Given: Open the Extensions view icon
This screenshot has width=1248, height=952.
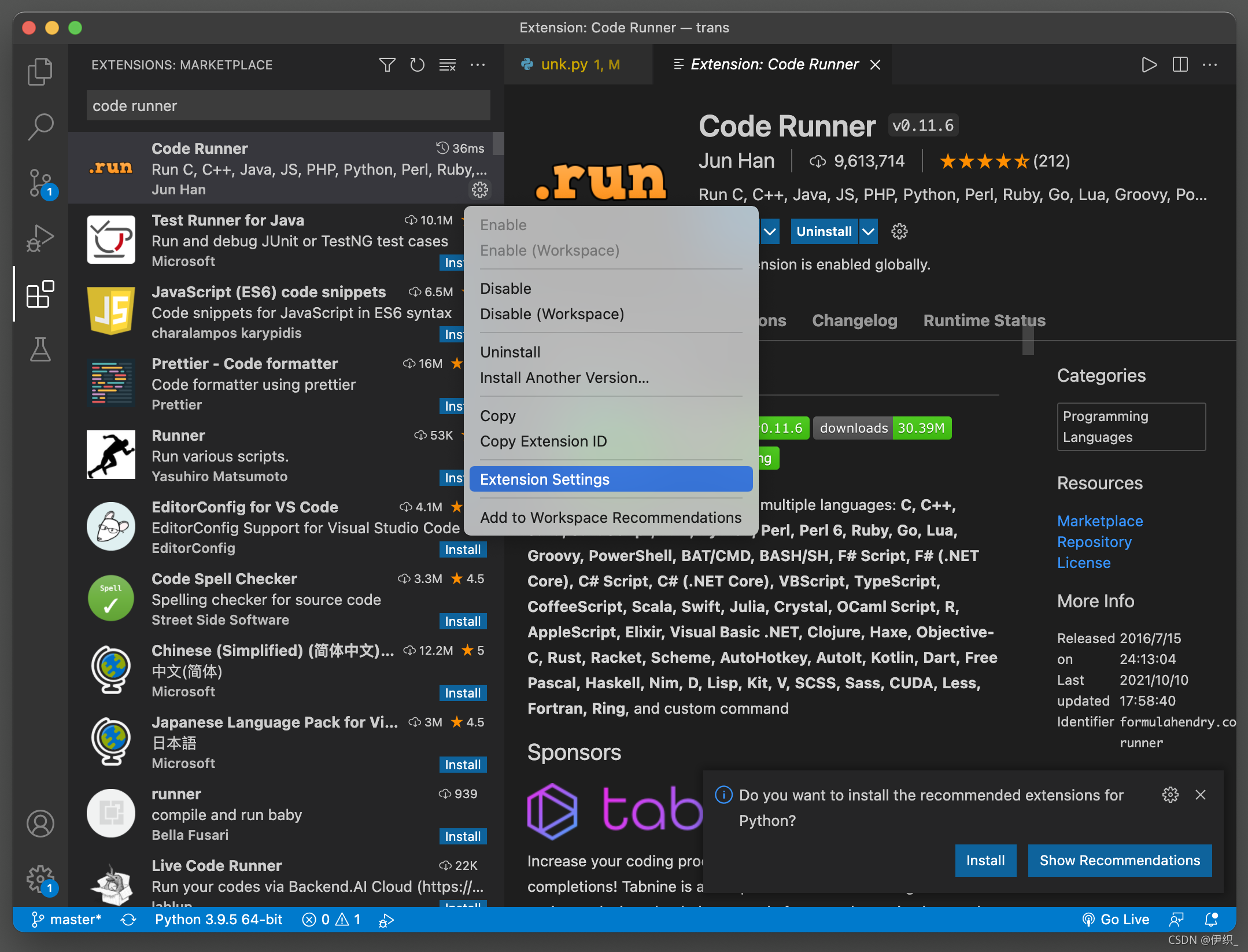Looking at the screenshot, I should (40, 294).
